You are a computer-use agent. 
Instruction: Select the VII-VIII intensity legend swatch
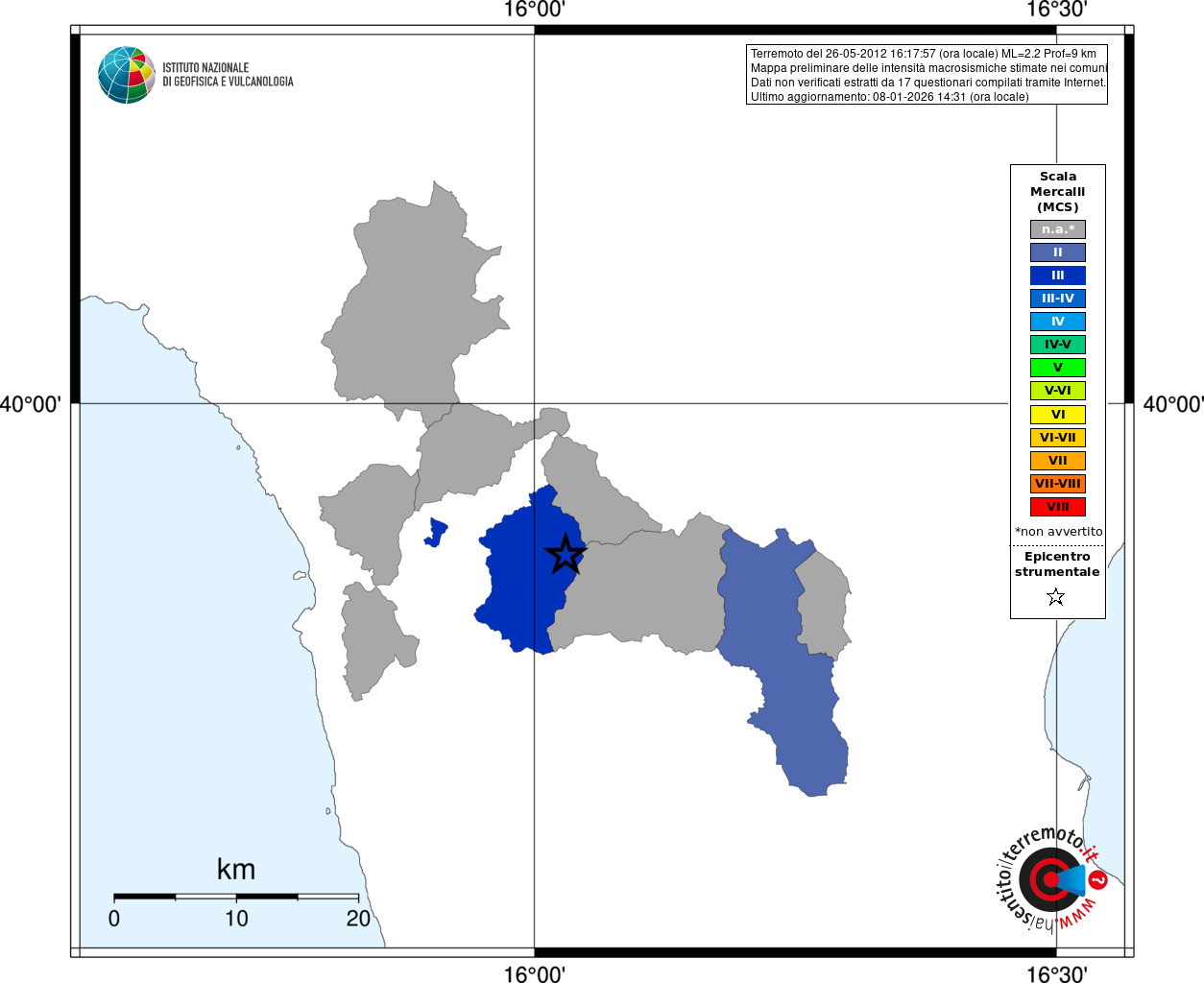tap(1057, 484)
